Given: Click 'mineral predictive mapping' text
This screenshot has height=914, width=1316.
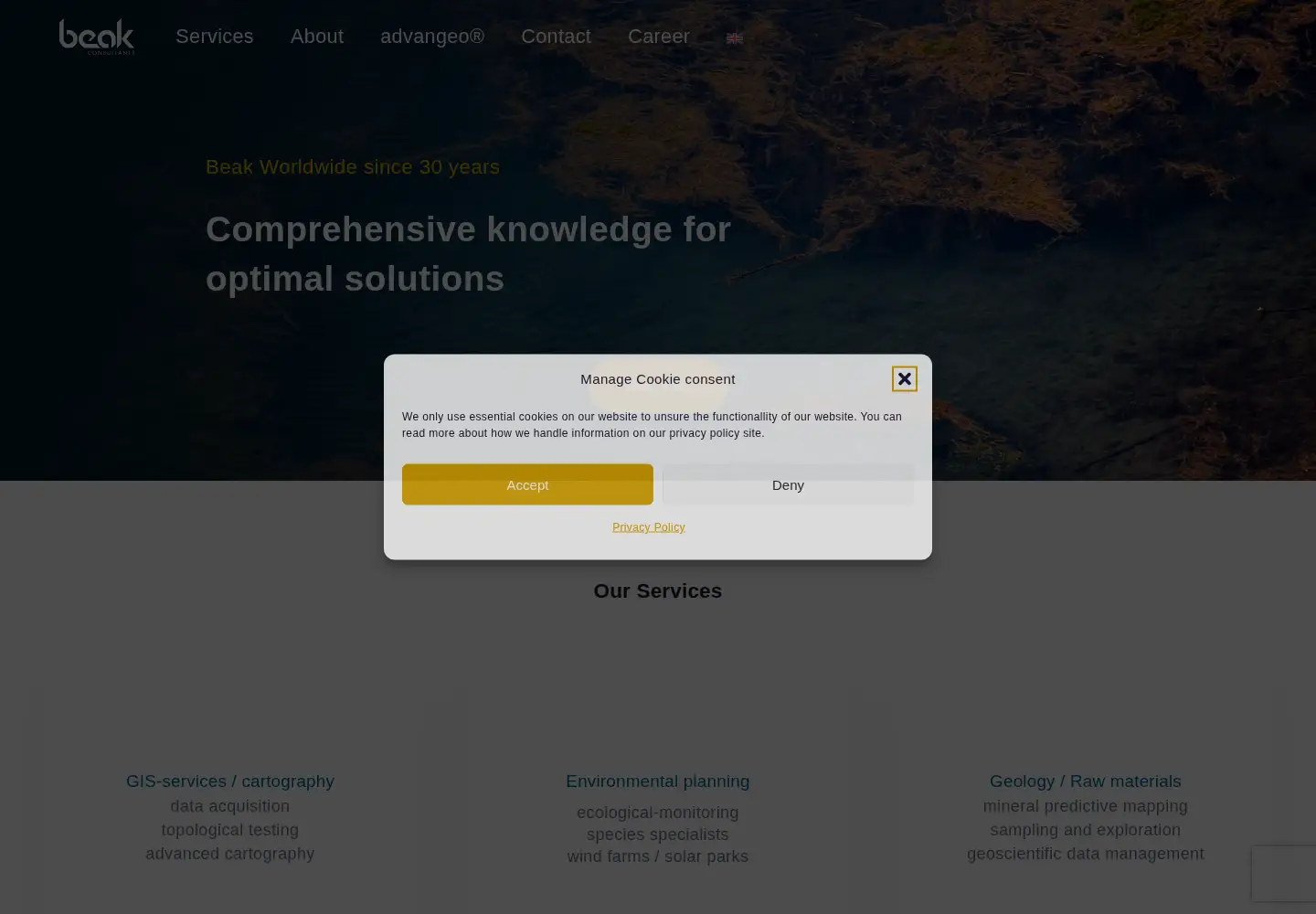Looking at the screenshot, I should (x=1086, y=806).
